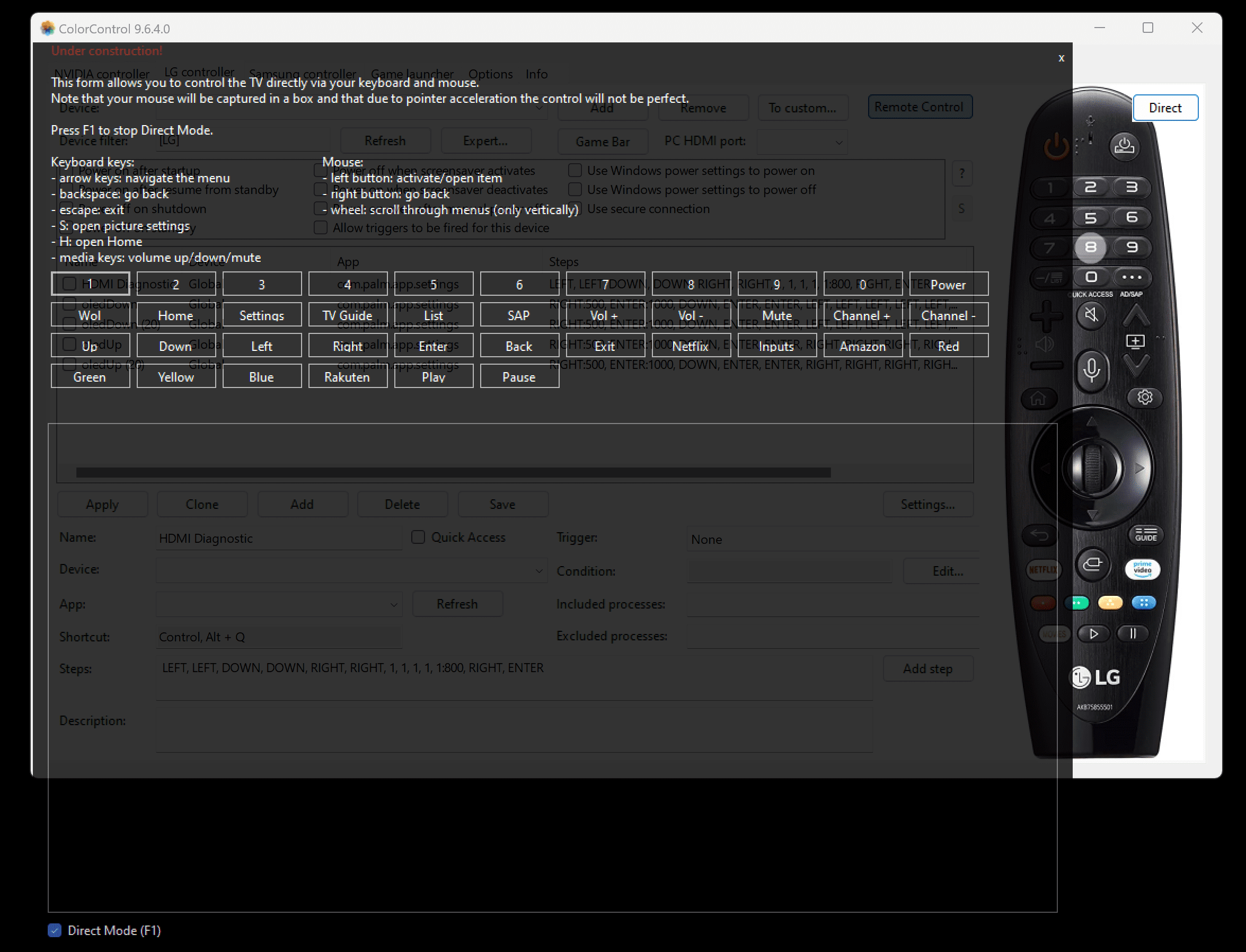Click the red power icon on the remote
The image size is (1246, 952).
[x=1056, y=146]
